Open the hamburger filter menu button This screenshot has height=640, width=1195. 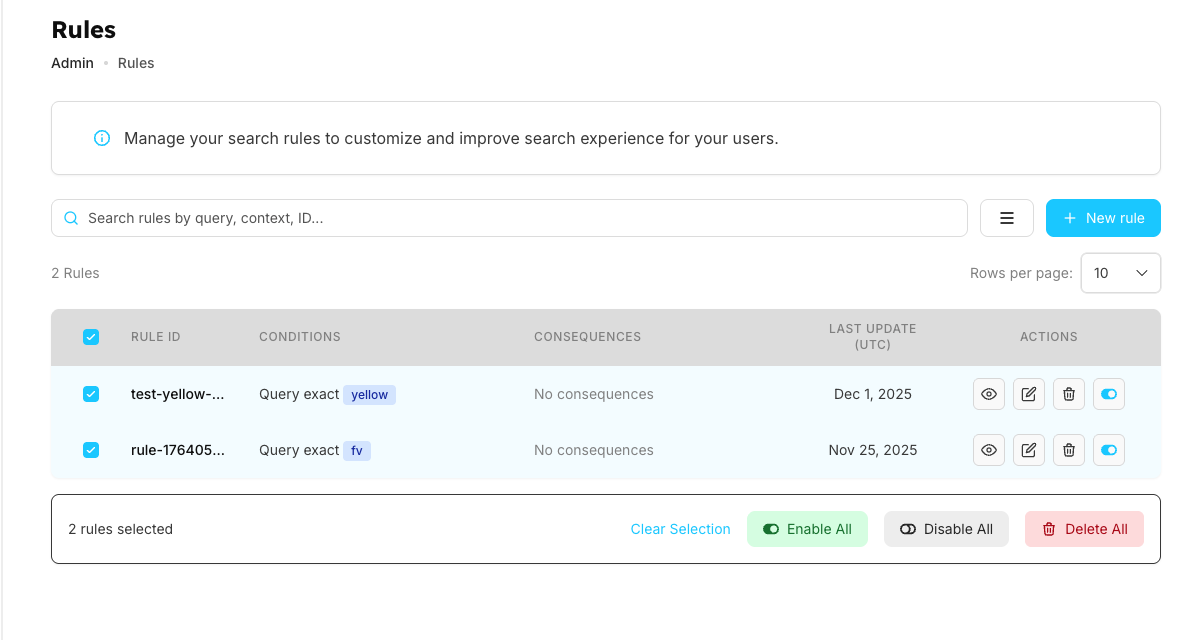(x=1007, y=218)
